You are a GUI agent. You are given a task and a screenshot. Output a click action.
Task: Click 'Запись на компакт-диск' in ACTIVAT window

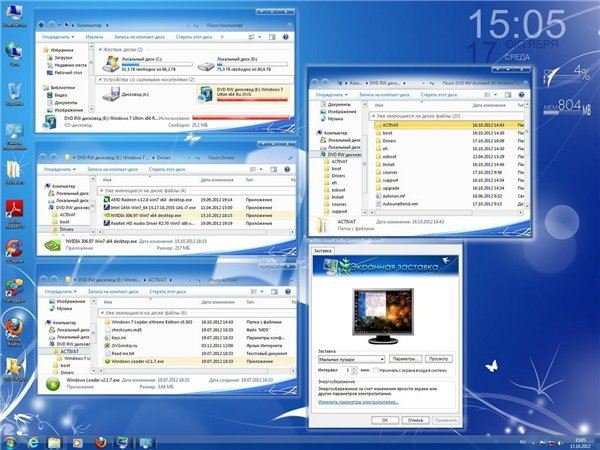click(113, 292)
